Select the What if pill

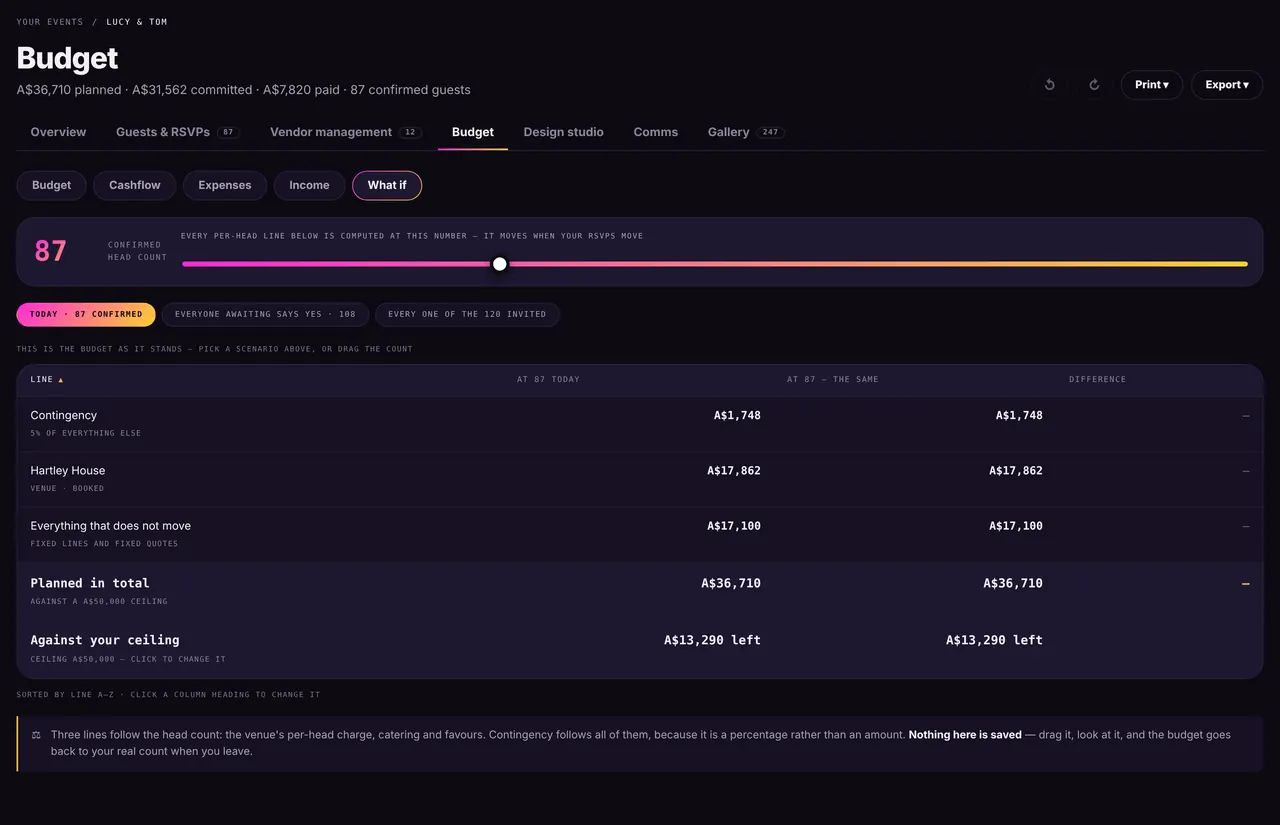point(387,185)
